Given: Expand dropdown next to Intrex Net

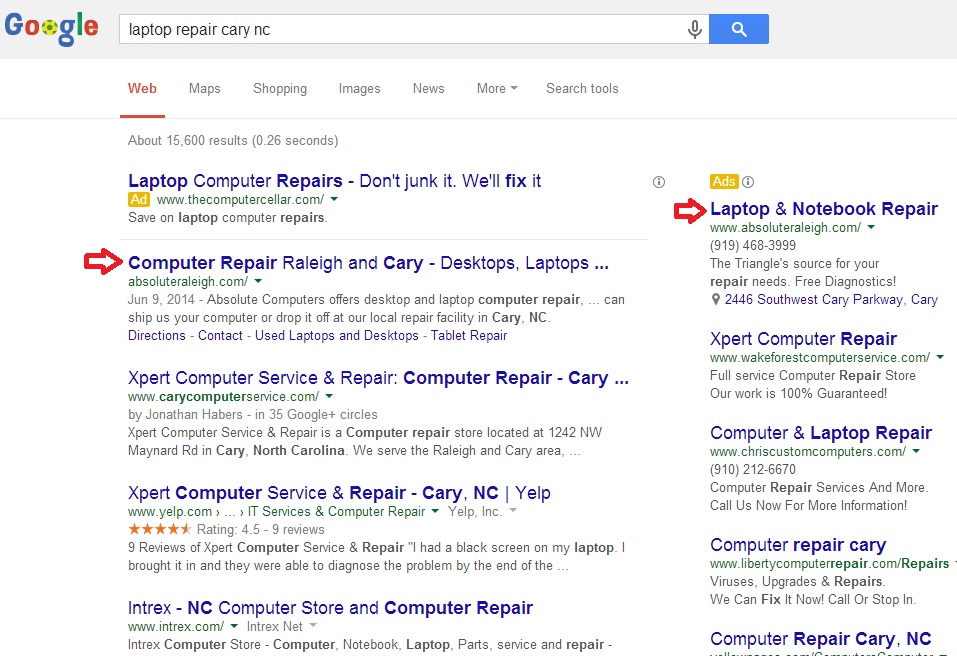Looking at the screenshot, I should [x=313, y=625].
